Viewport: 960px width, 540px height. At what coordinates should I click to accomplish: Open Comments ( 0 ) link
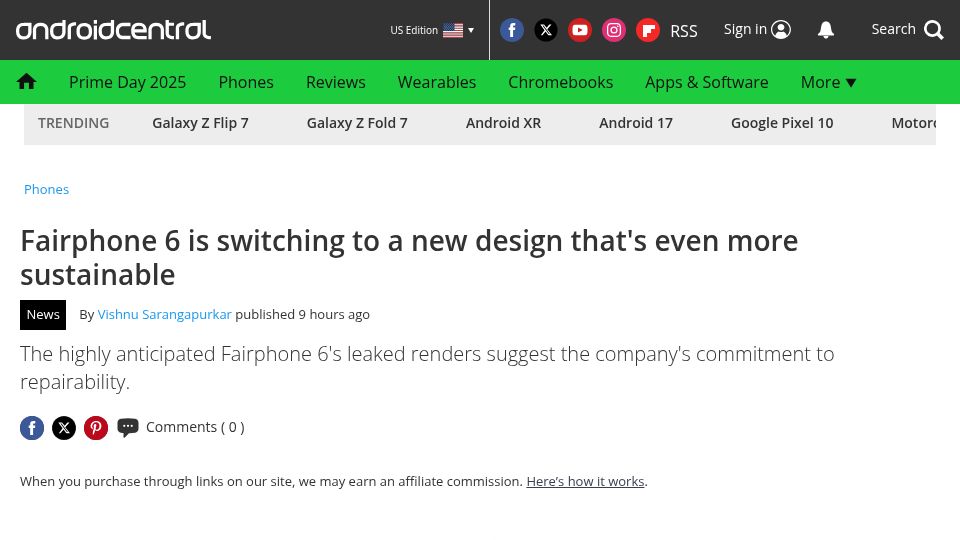click(x=195, y=427)
